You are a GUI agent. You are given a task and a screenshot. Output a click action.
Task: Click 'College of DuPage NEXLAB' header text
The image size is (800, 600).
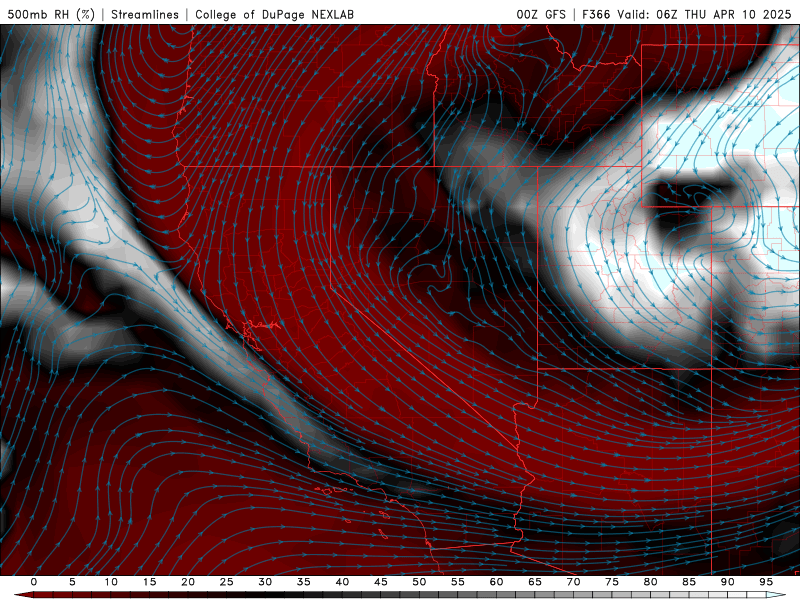(274, 14)
